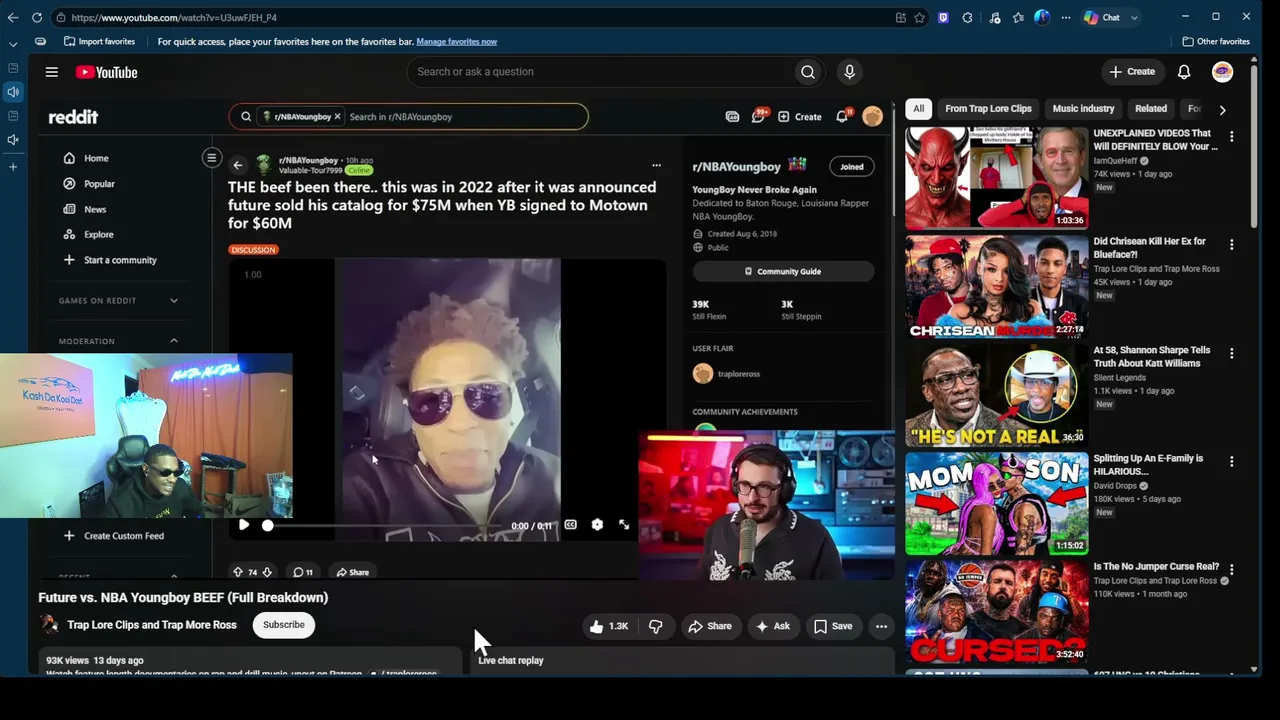Screen dimensions: 1280x720
Task: Go back with the Reddit post arrow
Action: (238, 165)
